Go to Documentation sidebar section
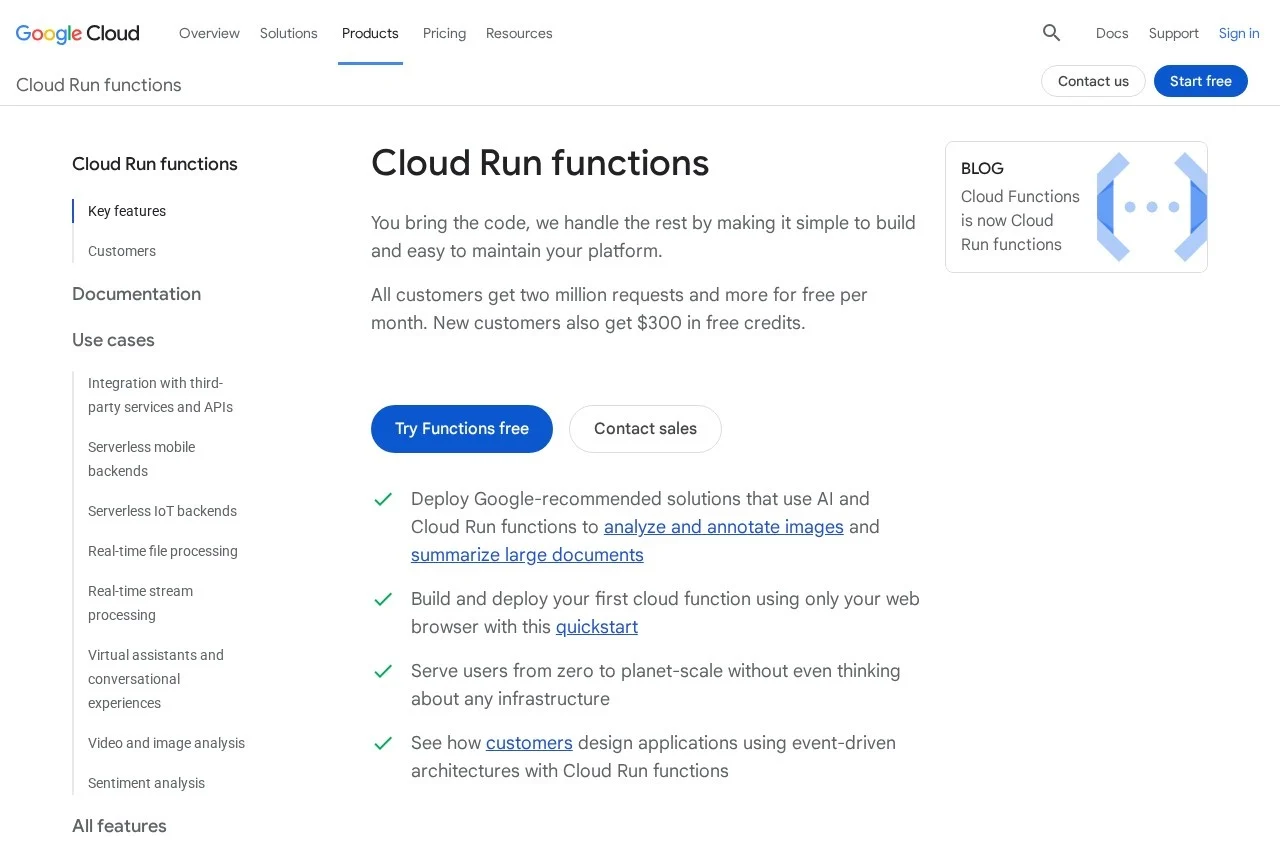This screenshot has height=850, width=1280. tap(136, 294)
